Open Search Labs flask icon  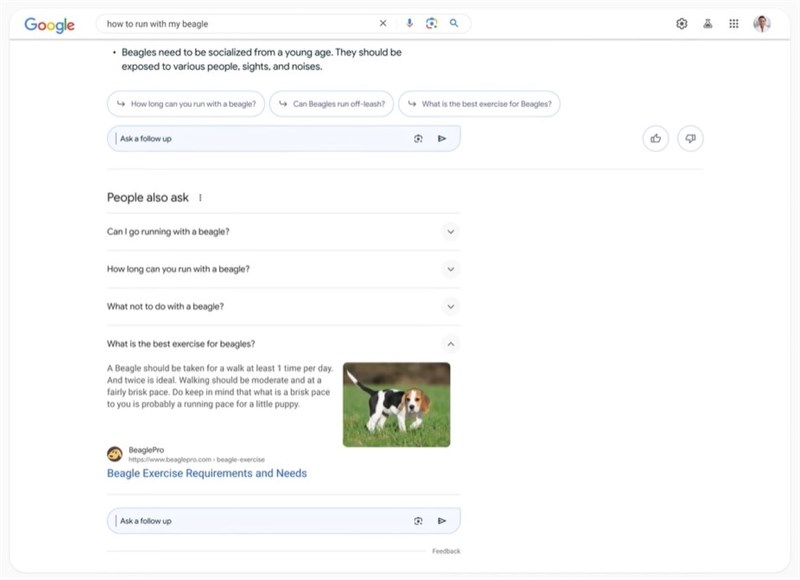708,24
